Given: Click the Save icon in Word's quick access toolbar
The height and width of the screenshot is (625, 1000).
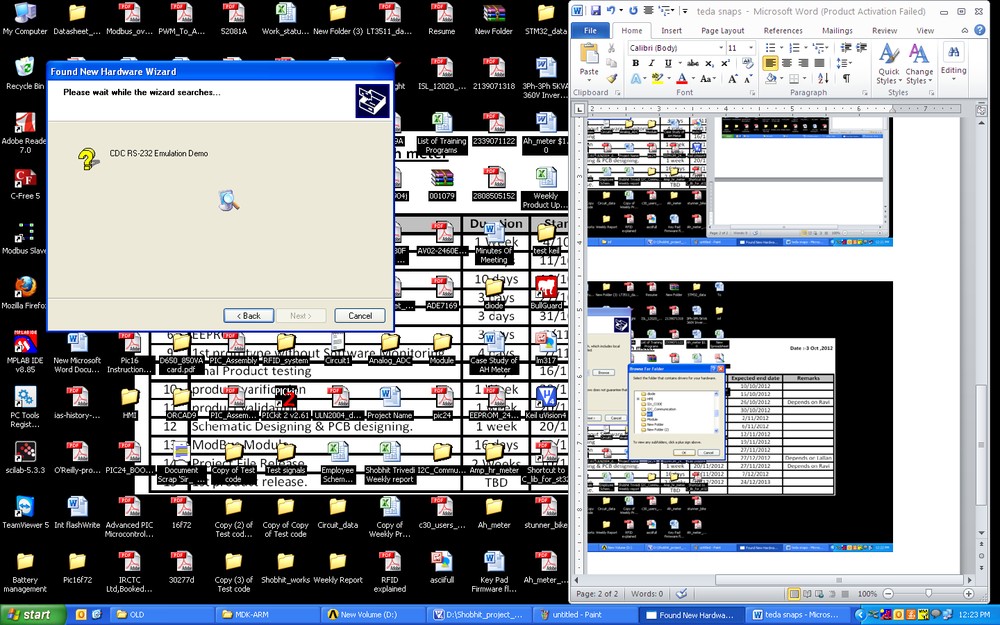Looking at the screenshot, I should click(596, 11).
